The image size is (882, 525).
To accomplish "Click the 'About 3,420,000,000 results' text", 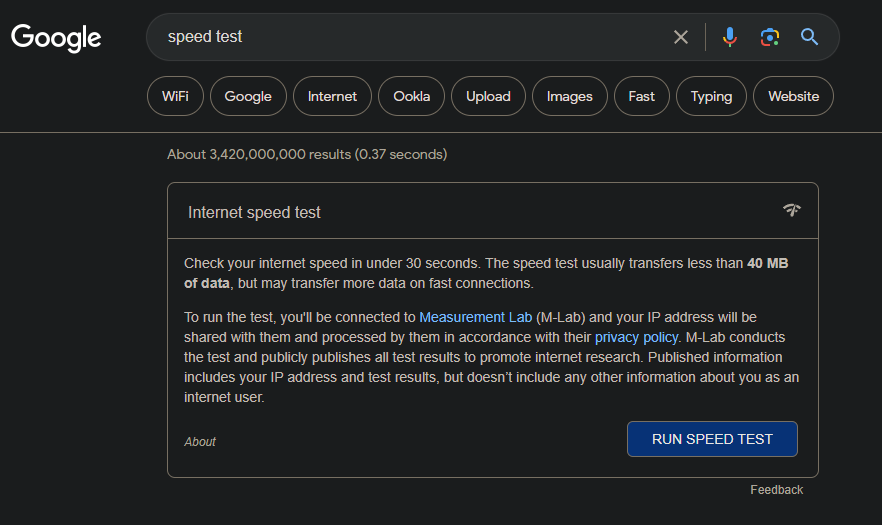I will coord(258,154).
